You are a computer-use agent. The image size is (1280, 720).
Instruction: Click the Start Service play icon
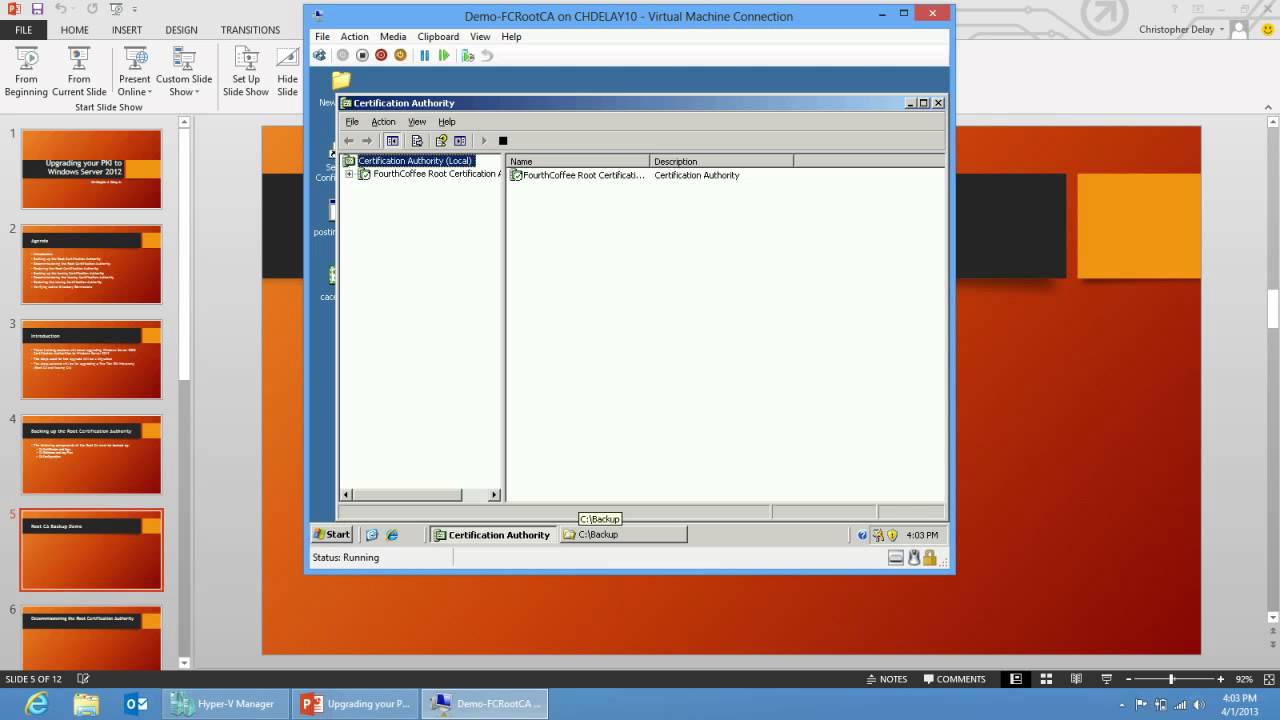click(x=484, y=140)
